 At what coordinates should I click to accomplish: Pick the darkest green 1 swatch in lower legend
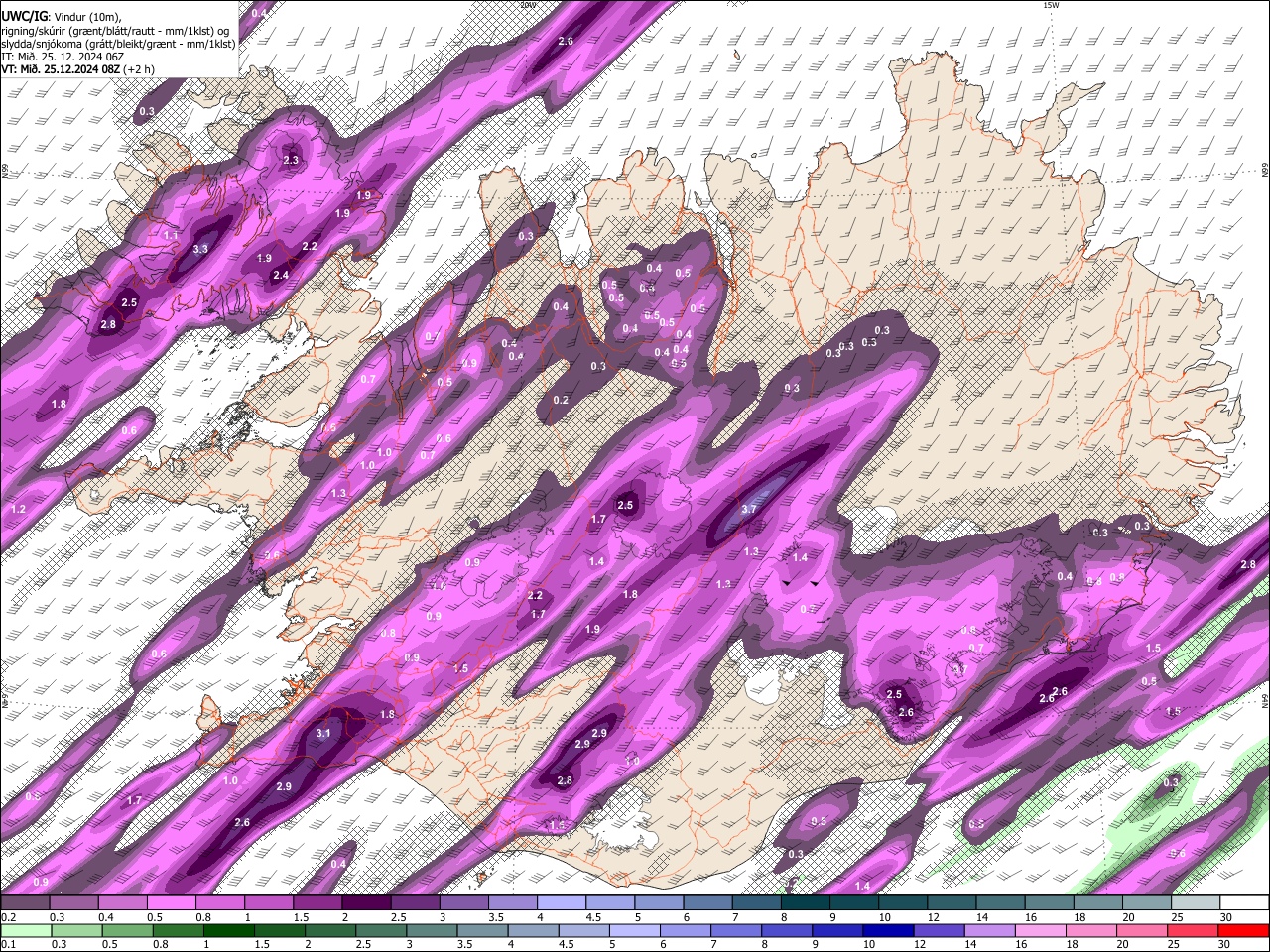pos(228,930)
